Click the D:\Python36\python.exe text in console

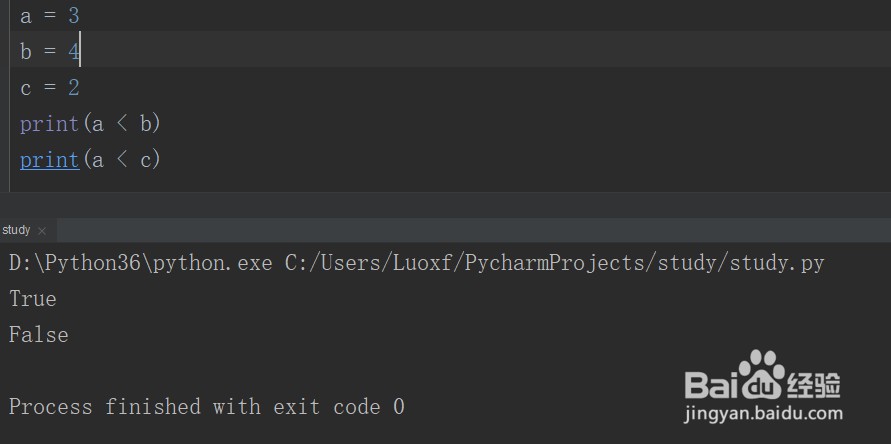(141, 263)
